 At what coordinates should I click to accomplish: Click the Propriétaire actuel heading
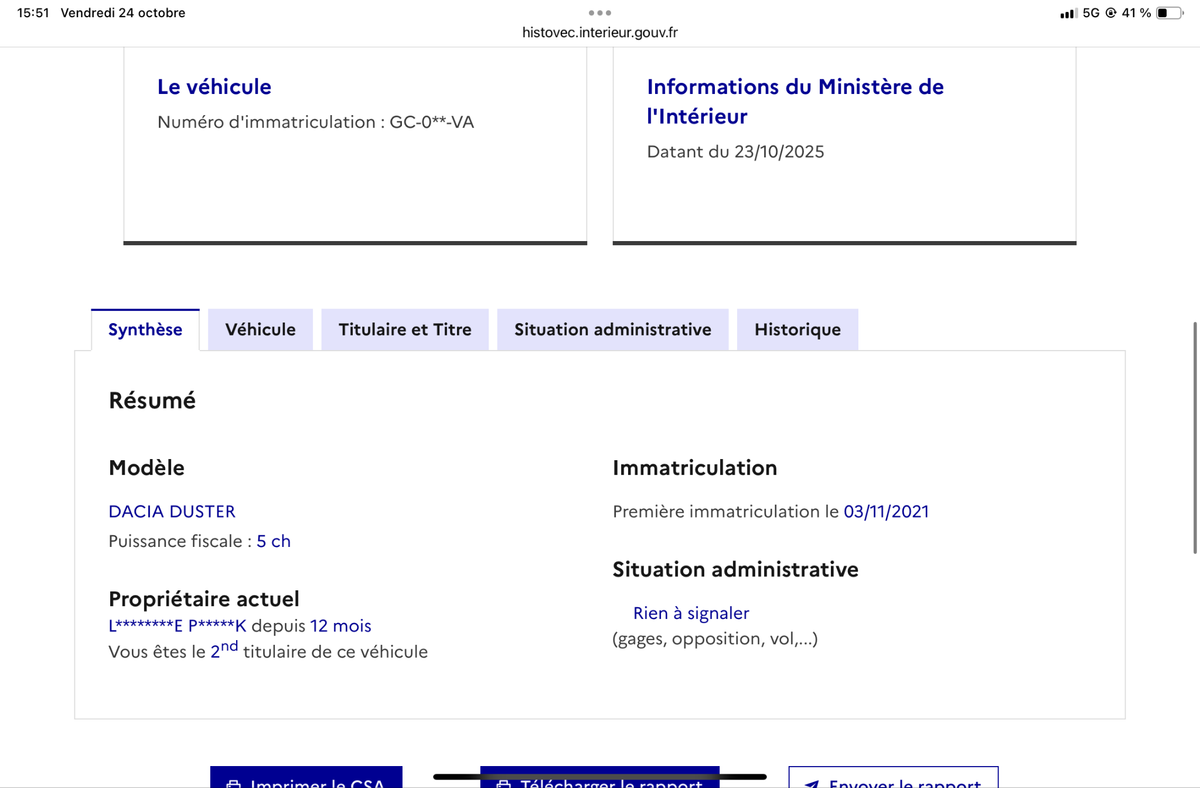pyautogui.click(x=204, y=599)
